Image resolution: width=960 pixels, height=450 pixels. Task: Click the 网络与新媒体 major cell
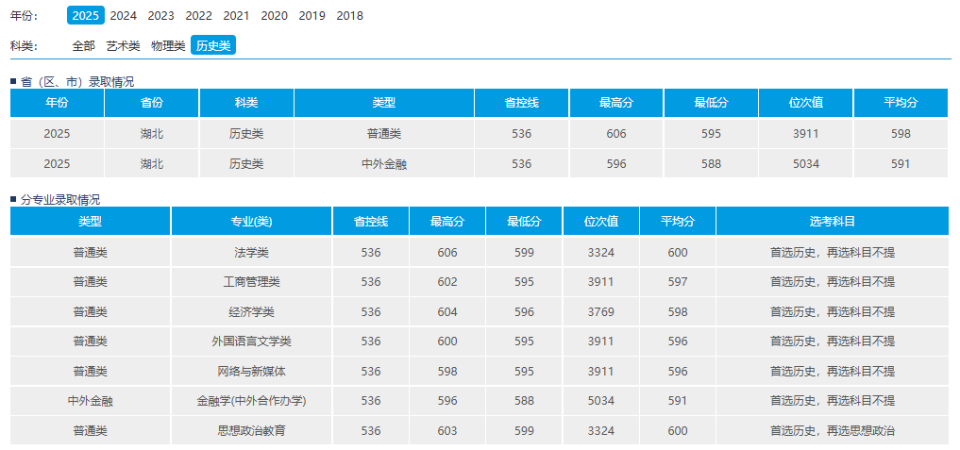pos(252,372)
